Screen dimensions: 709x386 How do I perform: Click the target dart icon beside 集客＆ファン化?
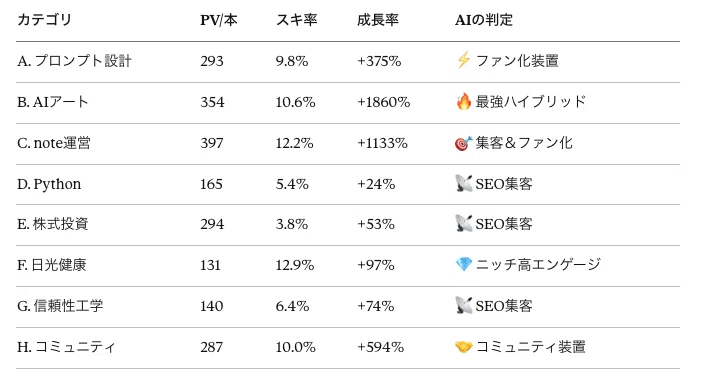(463, 143)
